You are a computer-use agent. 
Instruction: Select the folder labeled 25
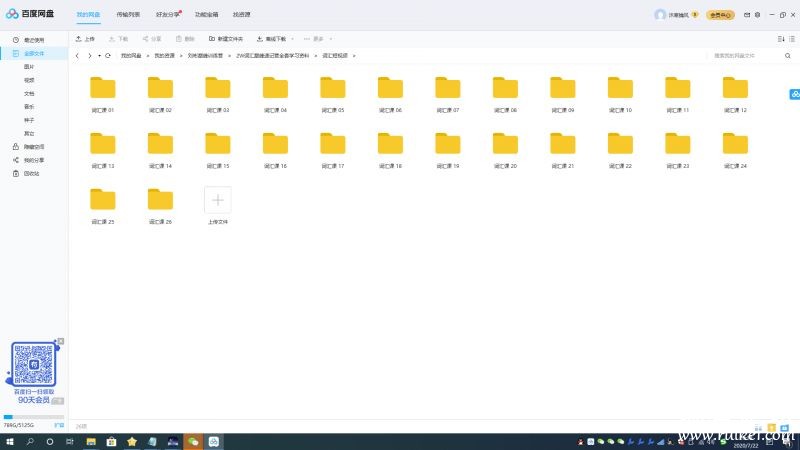pyautogui.click(x=103, y=206)
